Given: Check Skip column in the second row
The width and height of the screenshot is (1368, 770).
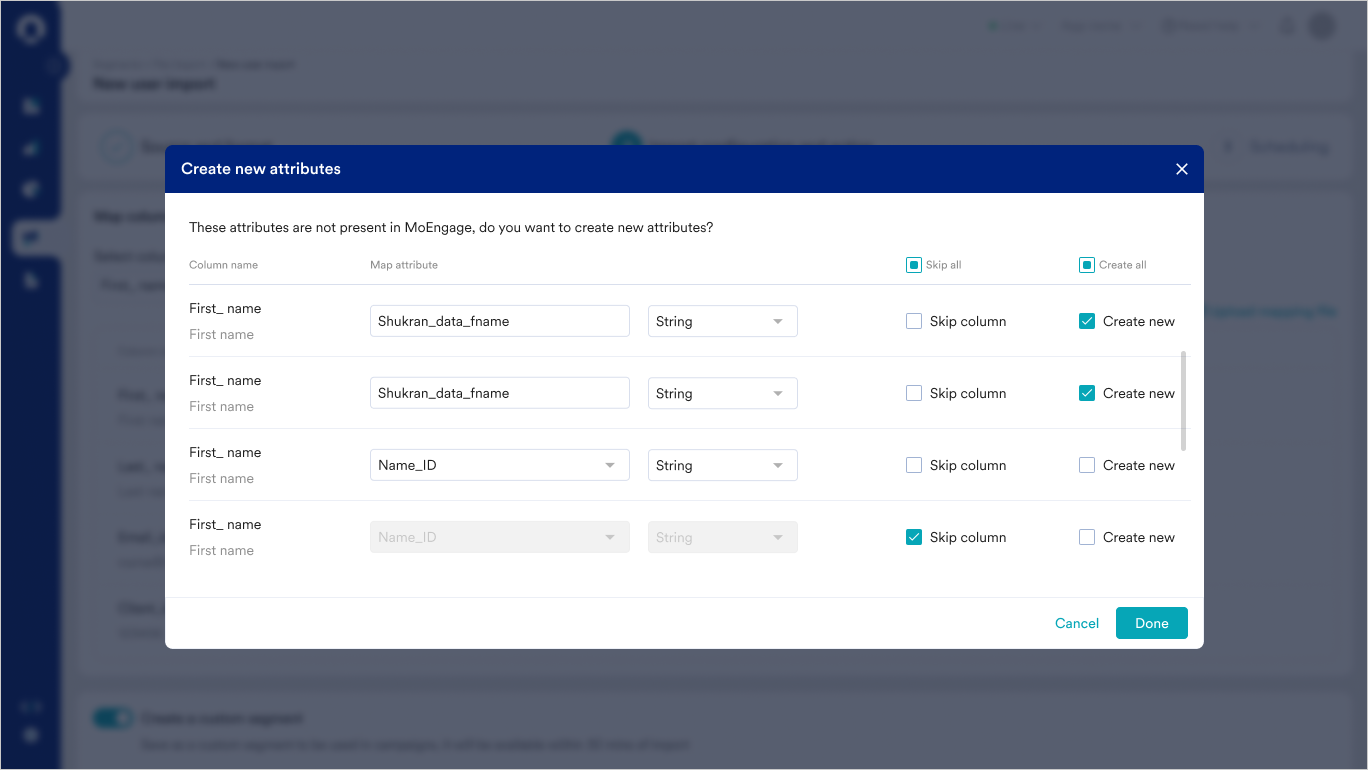Looking at the screenshot, I should tap(914, 393).
